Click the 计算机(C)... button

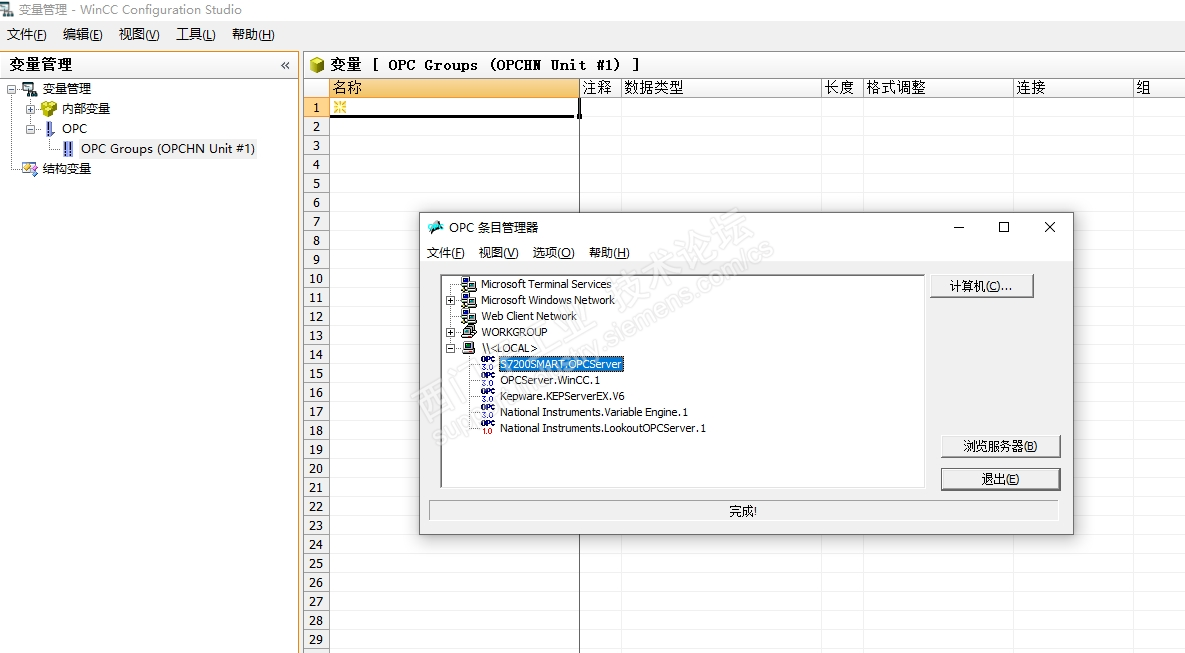981,286
